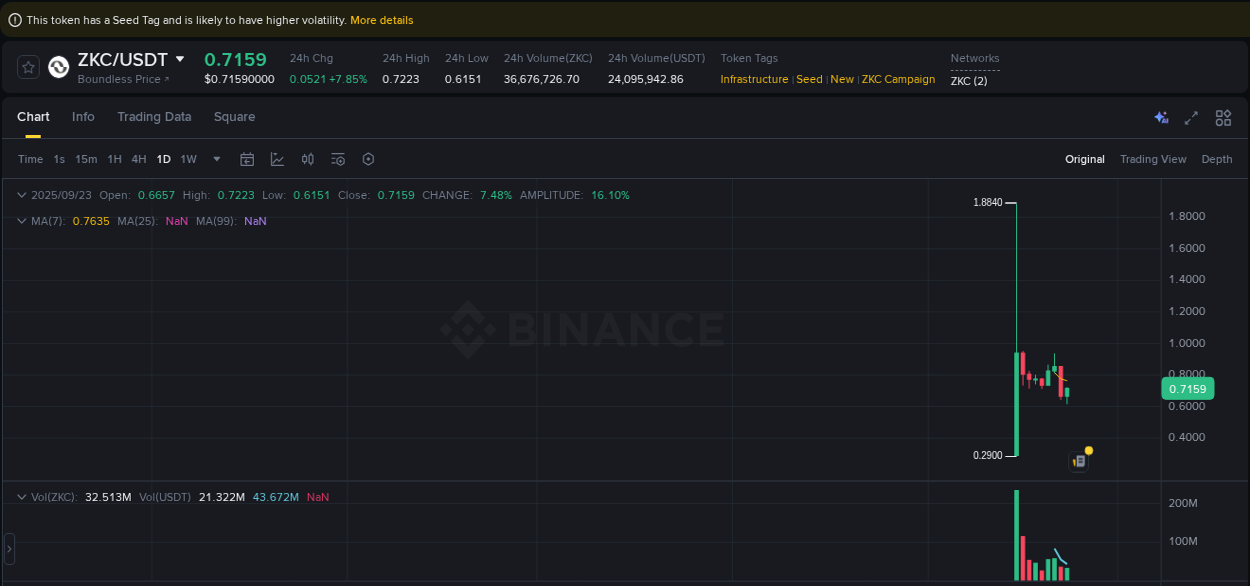The image size is (1250, 586).
Task: Open the chart style selector icon
Action: pos(277,158)
